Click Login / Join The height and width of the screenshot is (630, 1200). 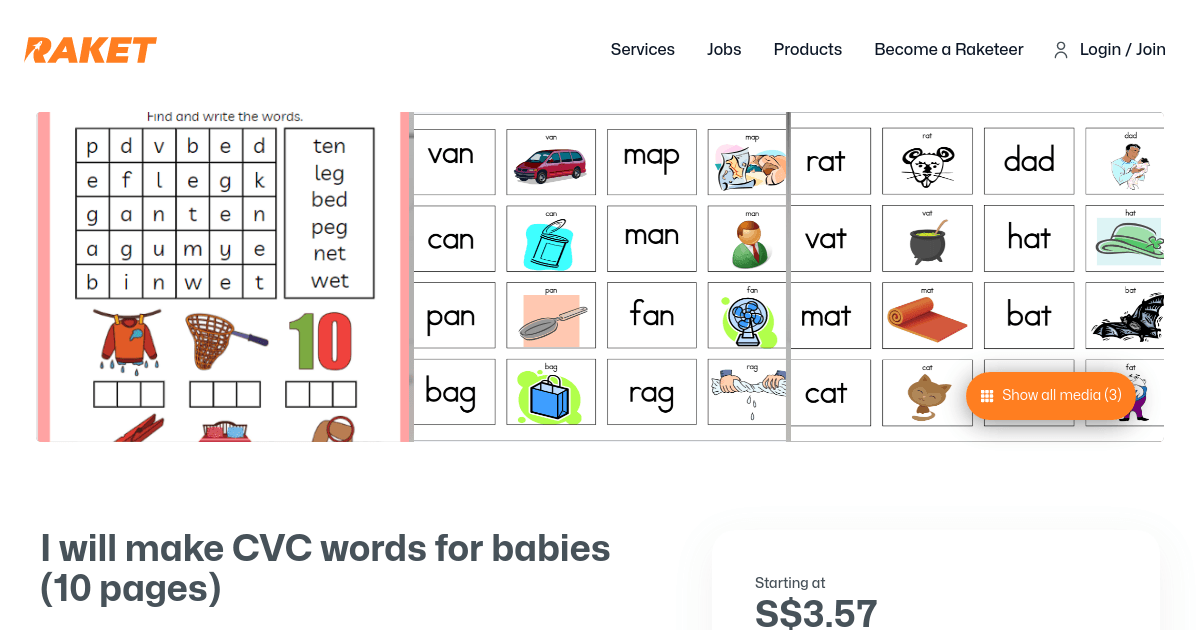click(1122, 49)
